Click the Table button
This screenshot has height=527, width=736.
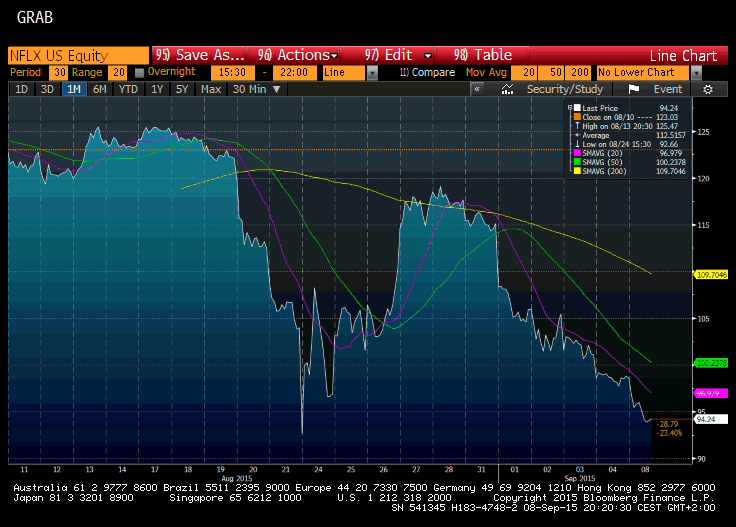click(x=482, y=55)
